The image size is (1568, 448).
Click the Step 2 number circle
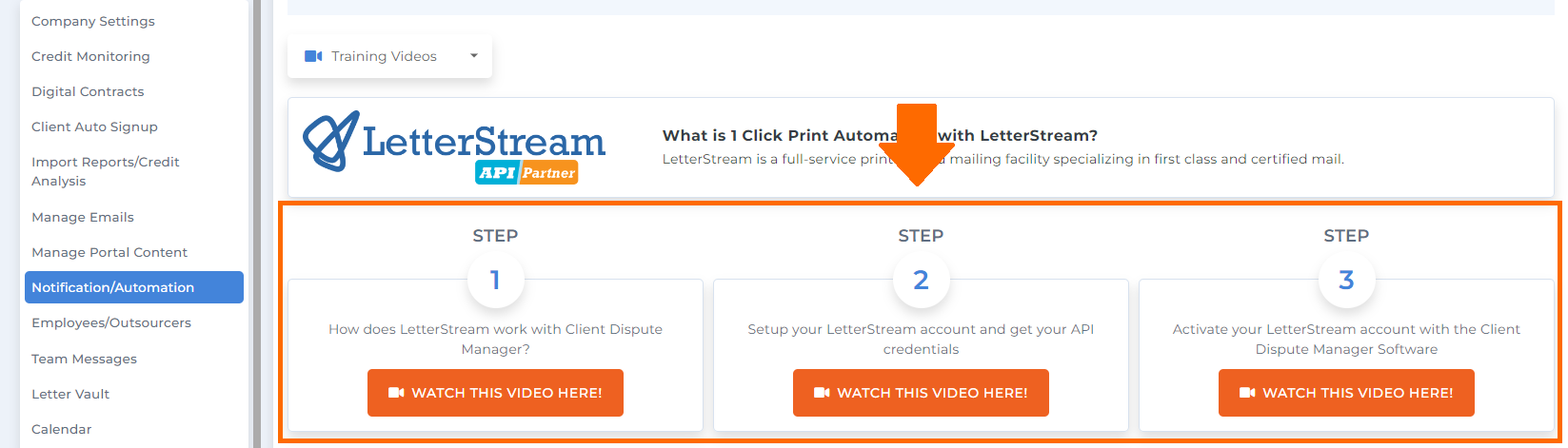921,280
